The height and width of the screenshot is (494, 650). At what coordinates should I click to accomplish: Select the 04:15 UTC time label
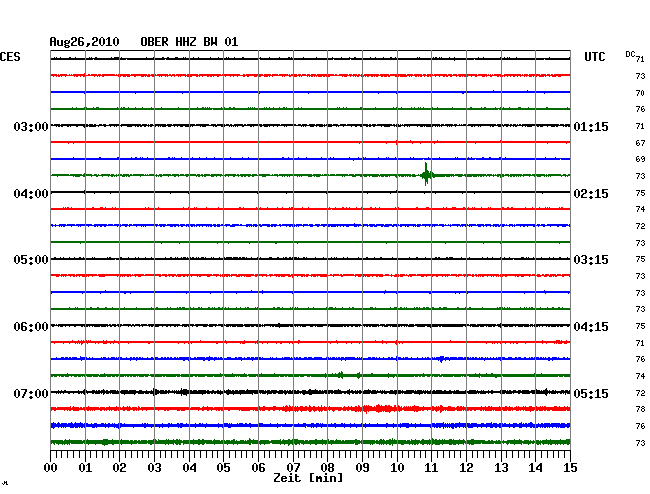pyautogui.click(x=591, y=327)
